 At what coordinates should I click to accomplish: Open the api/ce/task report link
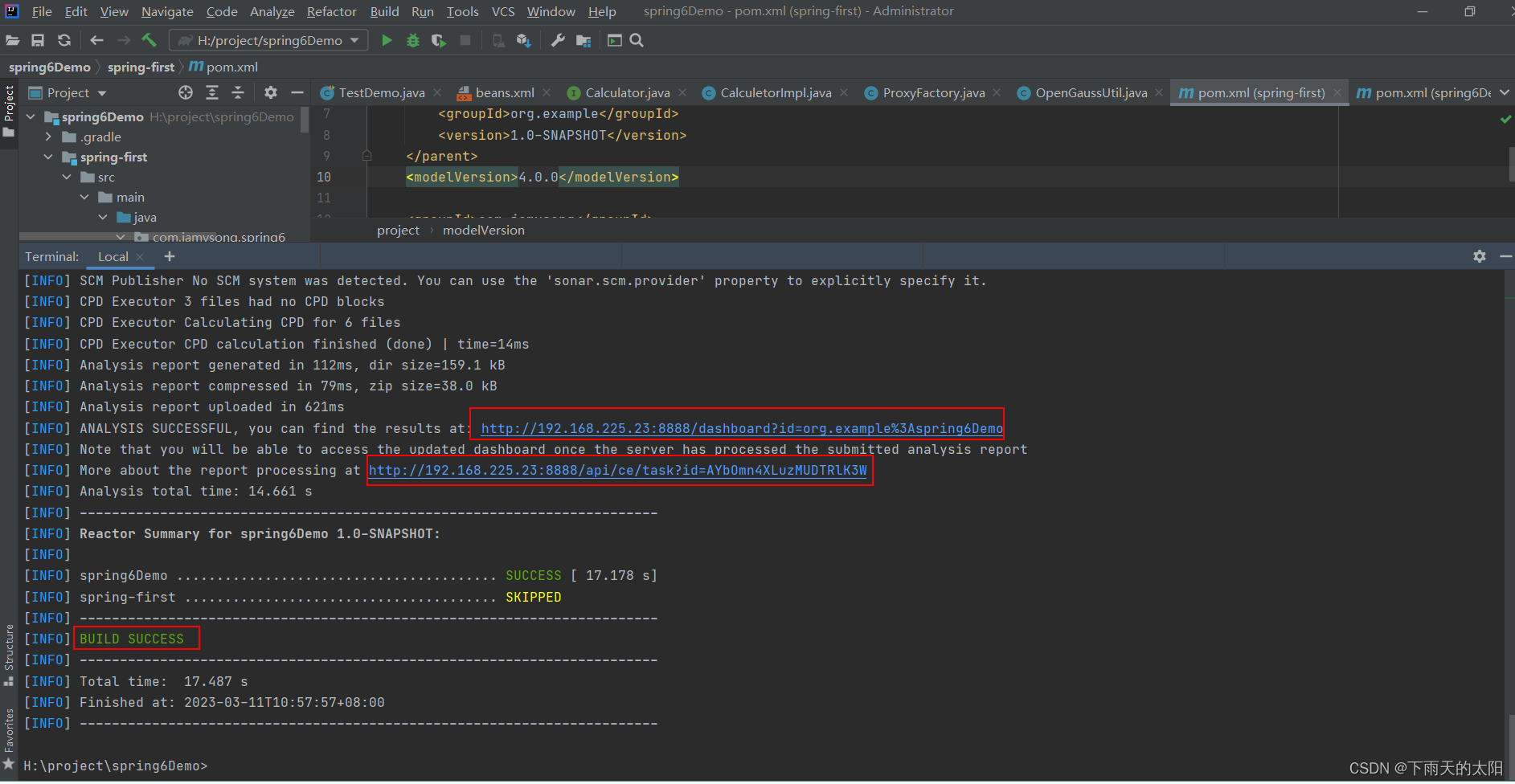[618, 470]
